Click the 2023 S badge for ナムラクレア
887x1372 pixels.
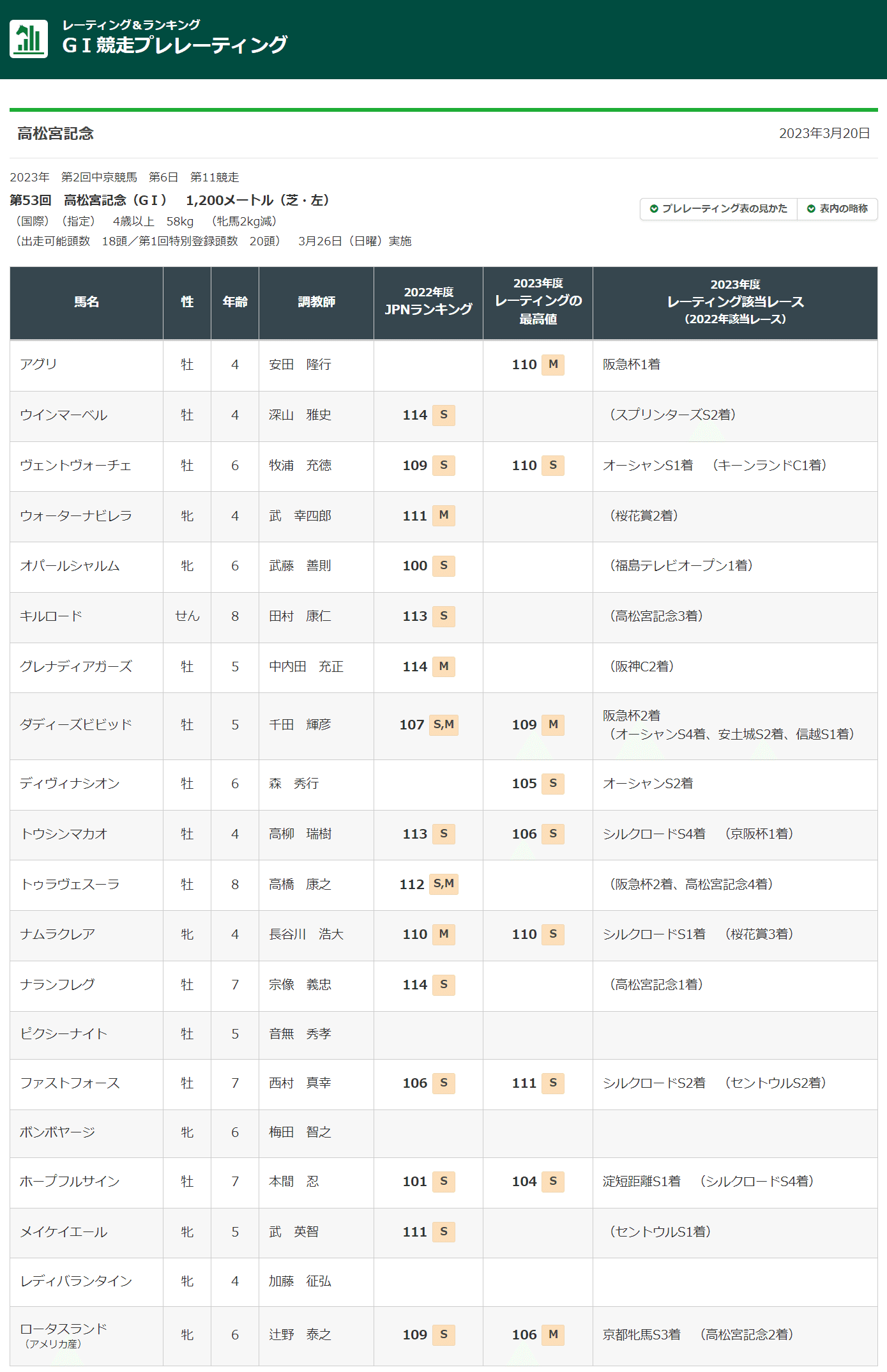coord(553,934)
